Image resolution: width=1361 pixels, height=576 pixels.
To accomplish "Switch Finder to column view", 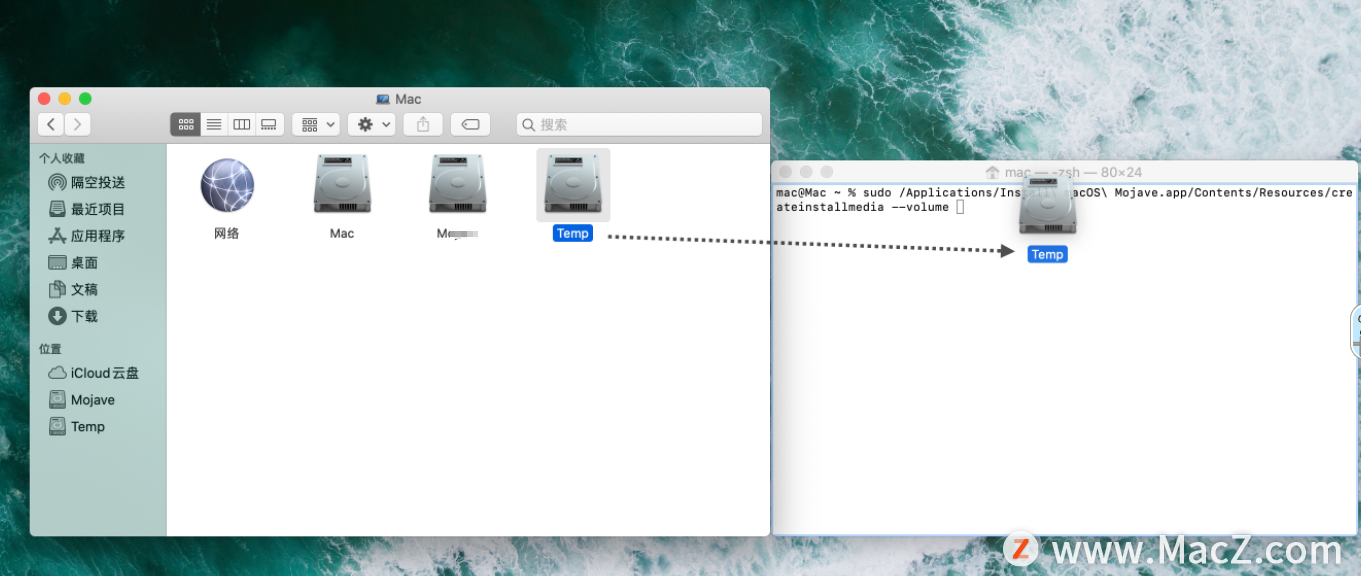I will 241,124.
